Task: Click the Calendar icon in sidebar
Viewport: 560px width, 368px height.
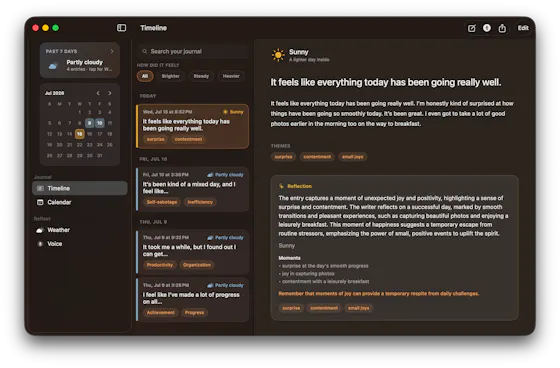Action: click(40, 203)
